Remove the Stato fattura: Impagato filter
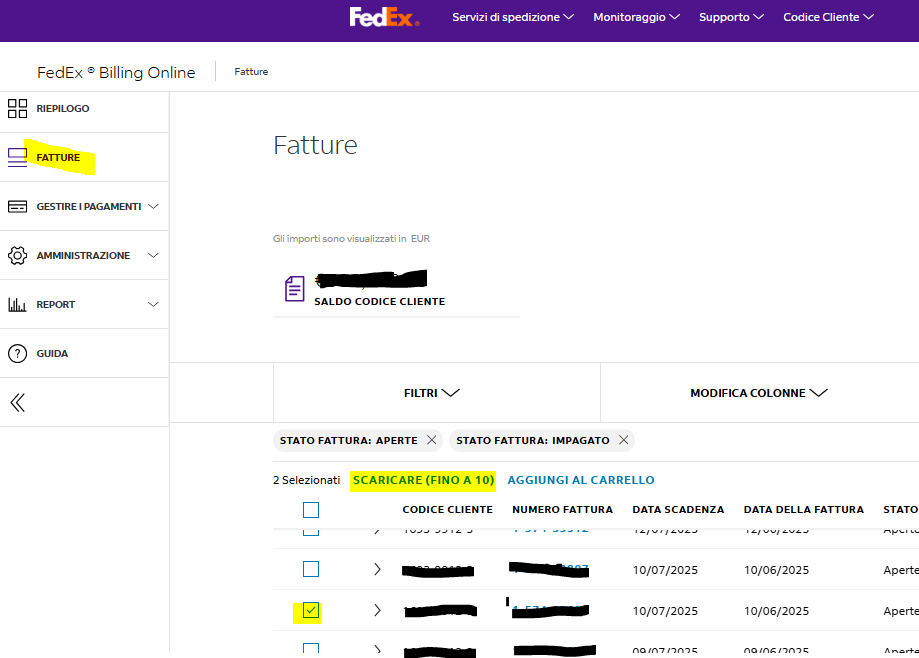The image size is (919, 658). [624, 439]
